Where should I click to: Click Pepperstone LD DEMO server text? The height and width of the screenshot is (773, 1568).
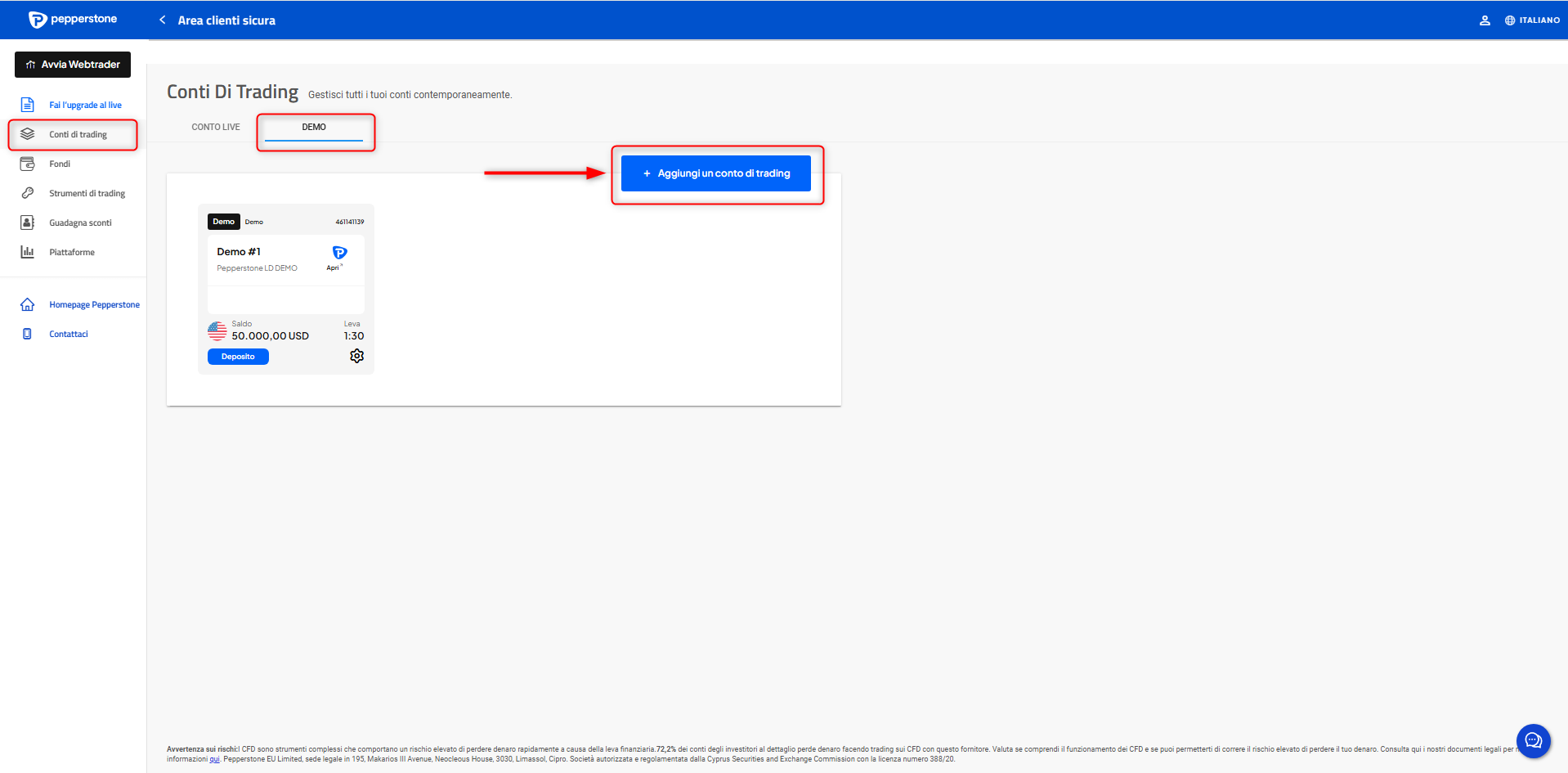coord(257,268)
